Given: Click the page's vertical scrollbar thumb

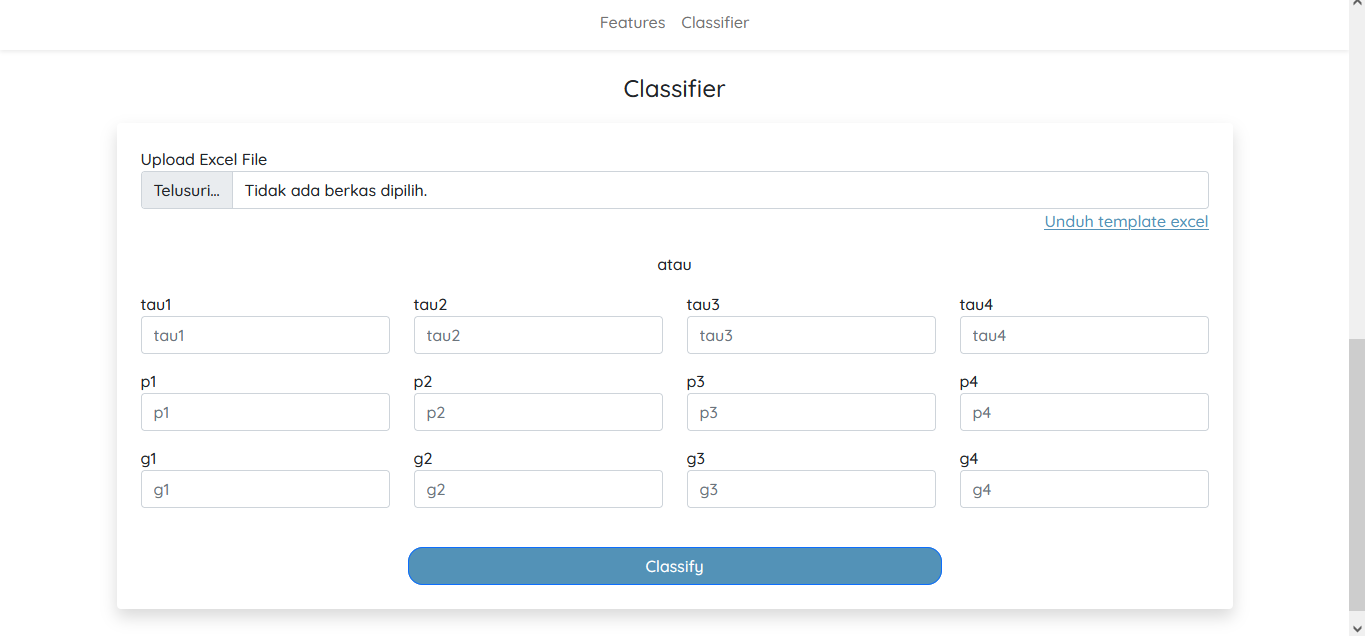Looking at the screenshot, I should tap(1356, 475).
